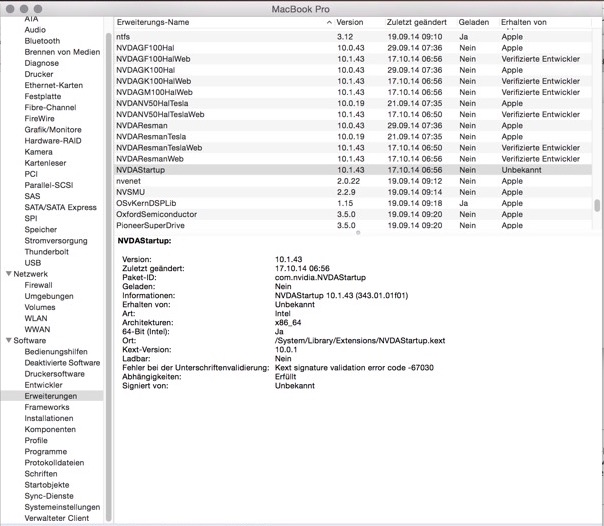Select the PioneerSuperDrive row
604x526 pixels.
click(353, 225)
